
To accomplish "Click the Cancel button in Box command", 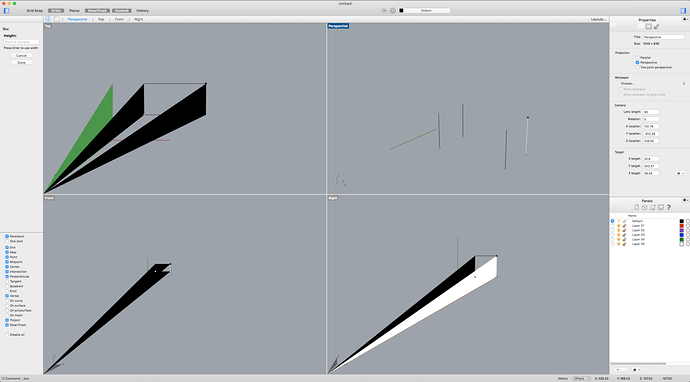I will click(21, 55).
